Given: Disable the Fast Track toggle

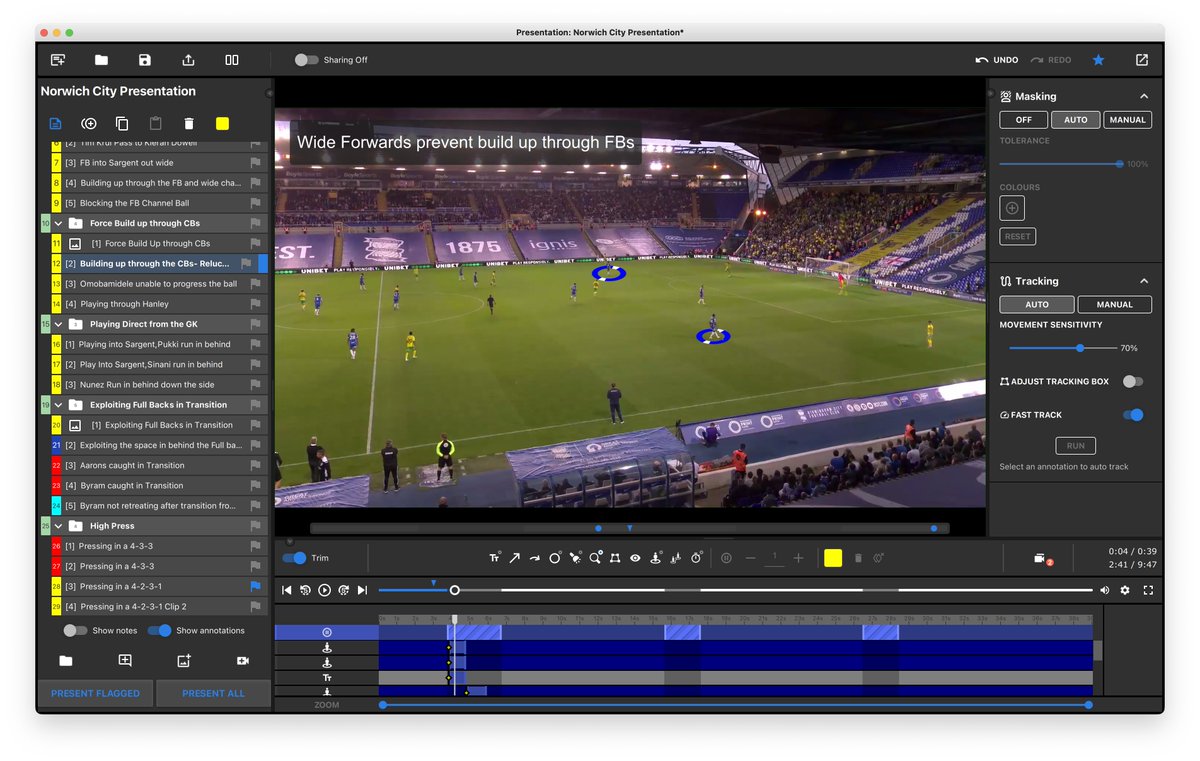Looking at the screenshot, I should click(x=1132, y=415).
